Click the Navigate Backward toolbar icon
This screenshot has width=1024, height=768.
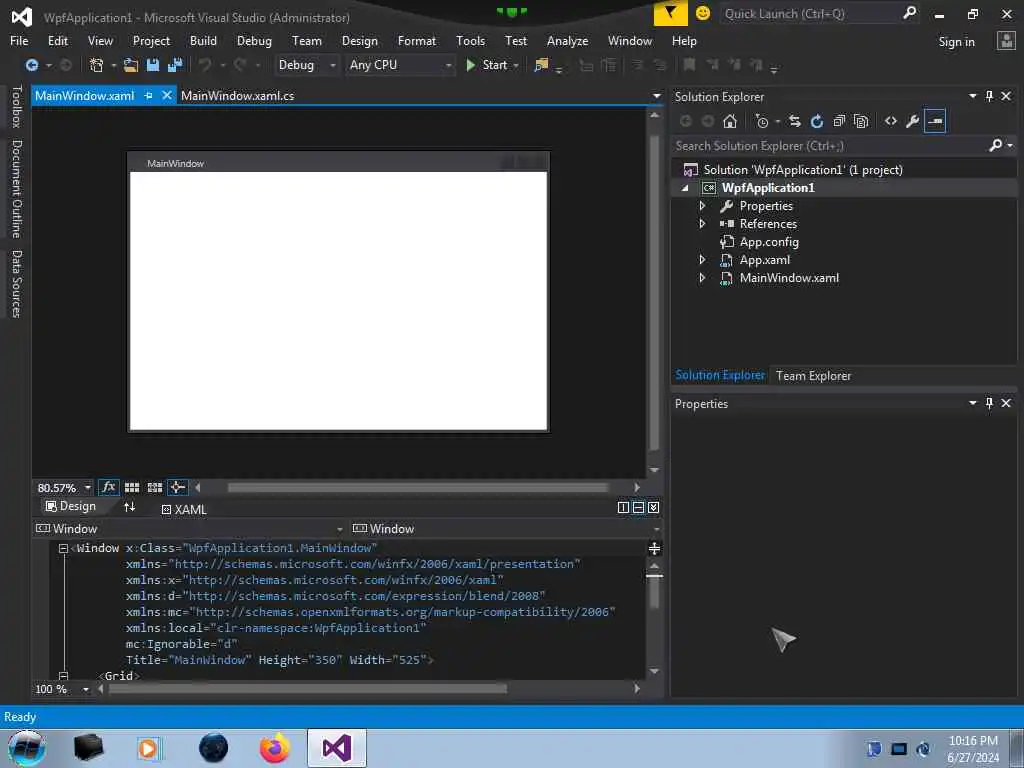tap(31, 65)
